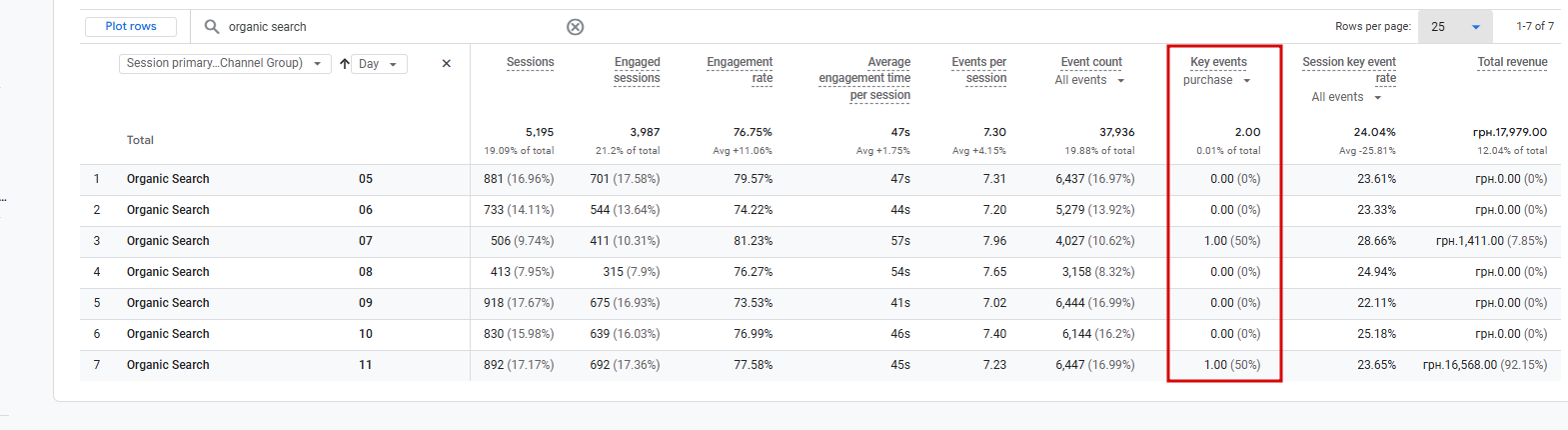Open the Rows per page dropdown
This screenshot has width=1568, height=430.
1454,27
